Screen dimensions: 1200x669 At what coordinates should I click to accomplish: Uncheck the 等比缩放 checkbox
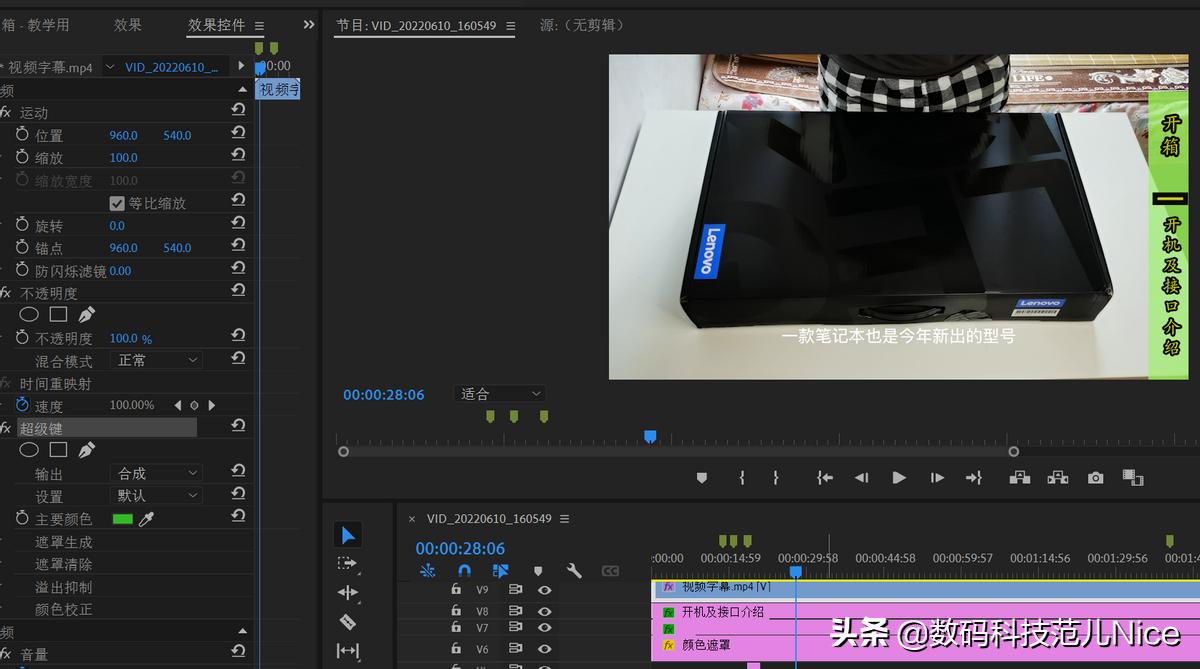tap(117, 202)
